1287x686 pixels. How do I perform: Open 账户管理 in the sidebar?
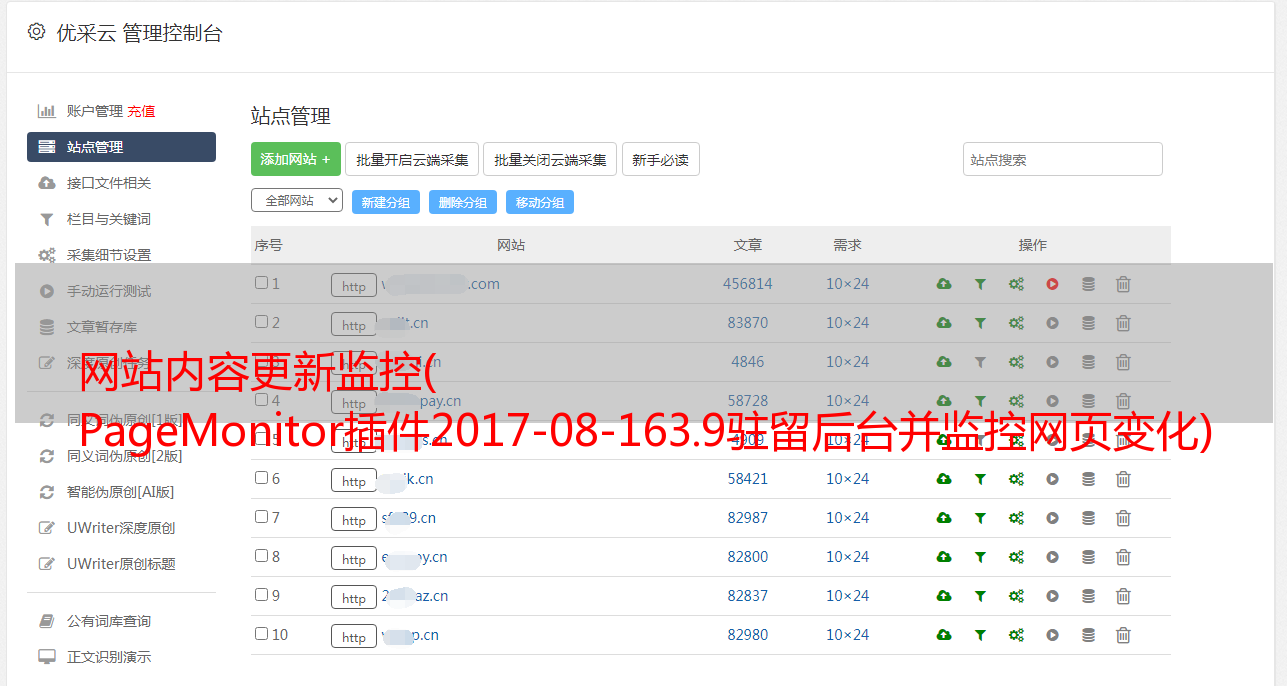(x=94, y=111)
